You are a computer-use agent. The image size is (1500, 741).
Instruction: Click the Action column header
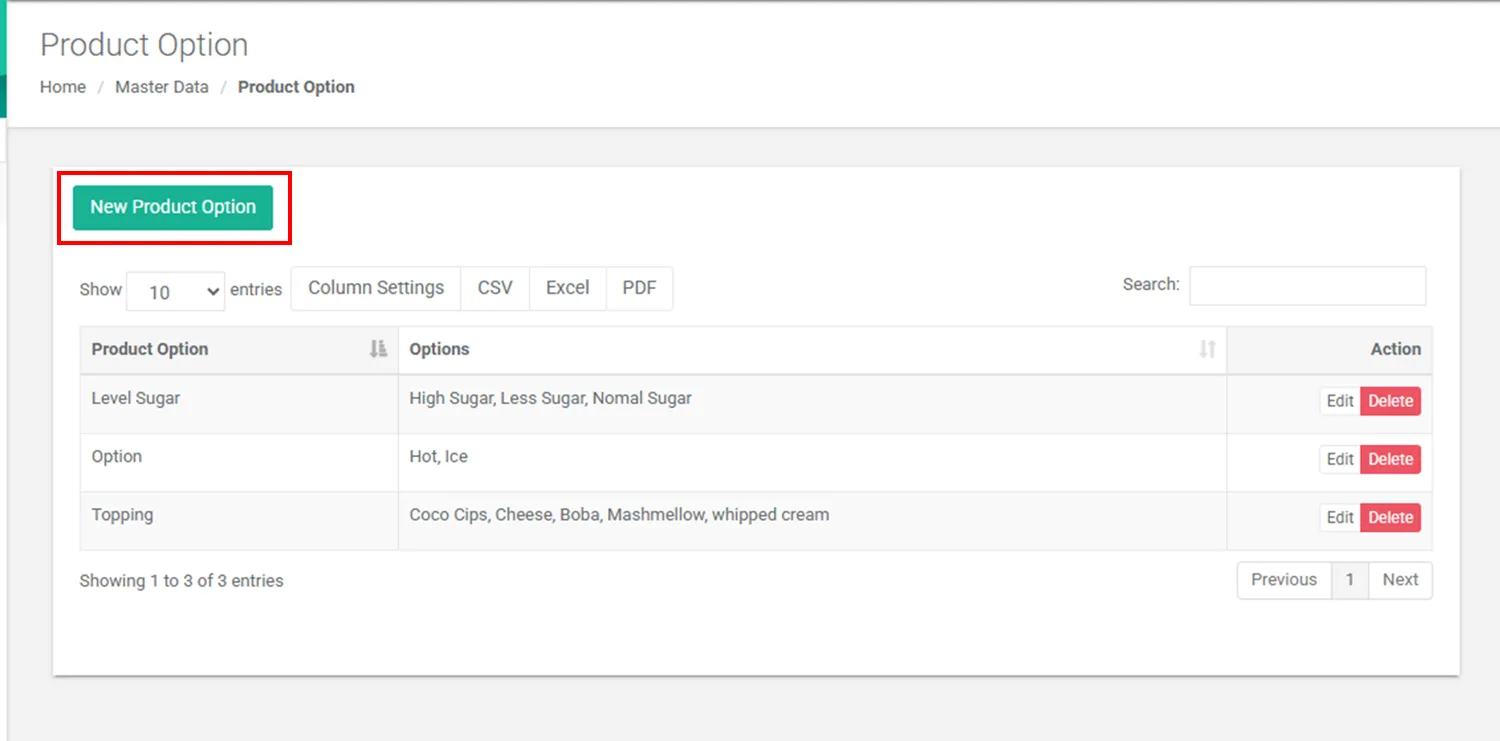coord(1329,350)
